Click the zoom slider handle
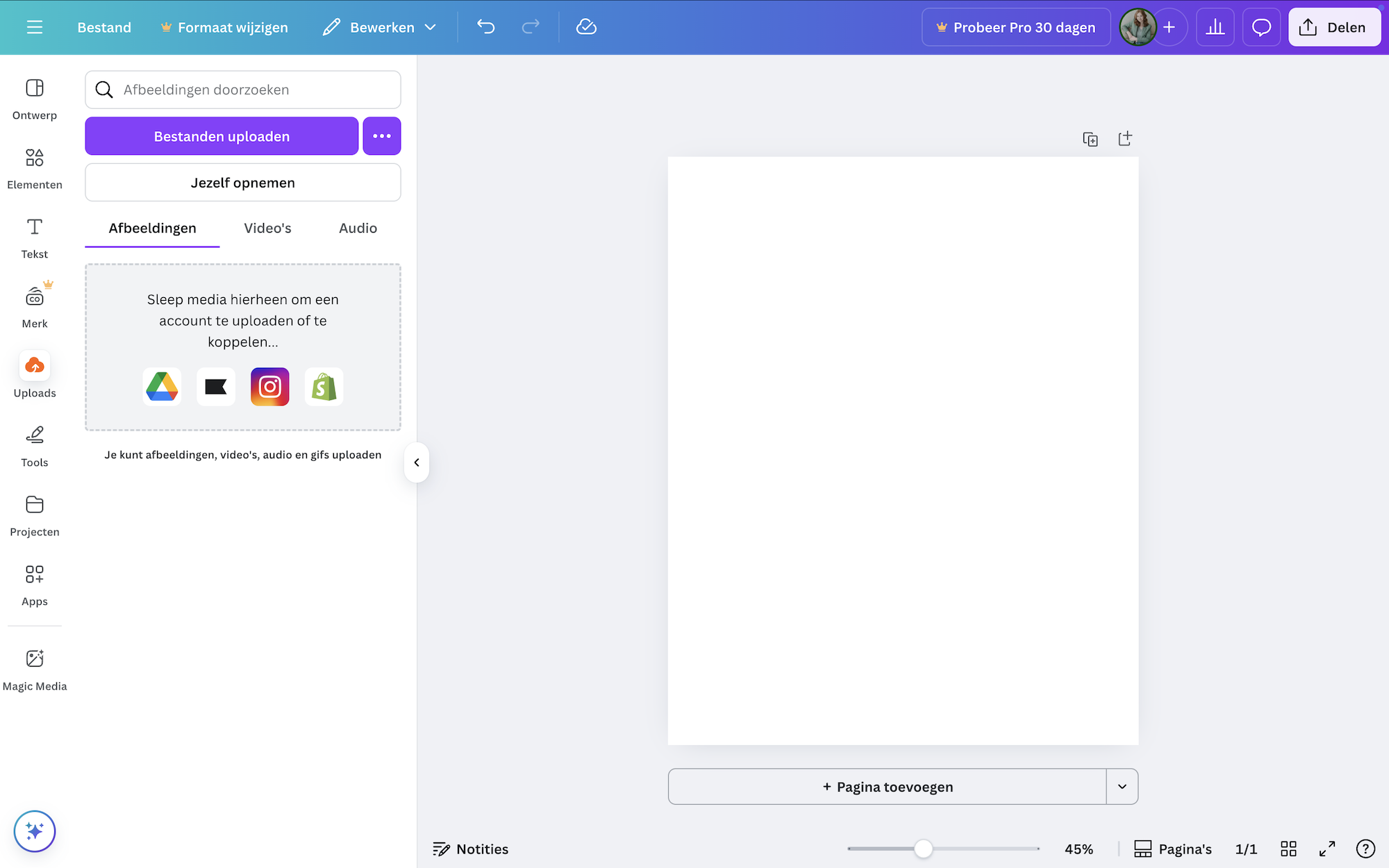The height and width of the screenshot is (868, 1389). [x=923, y=849]
